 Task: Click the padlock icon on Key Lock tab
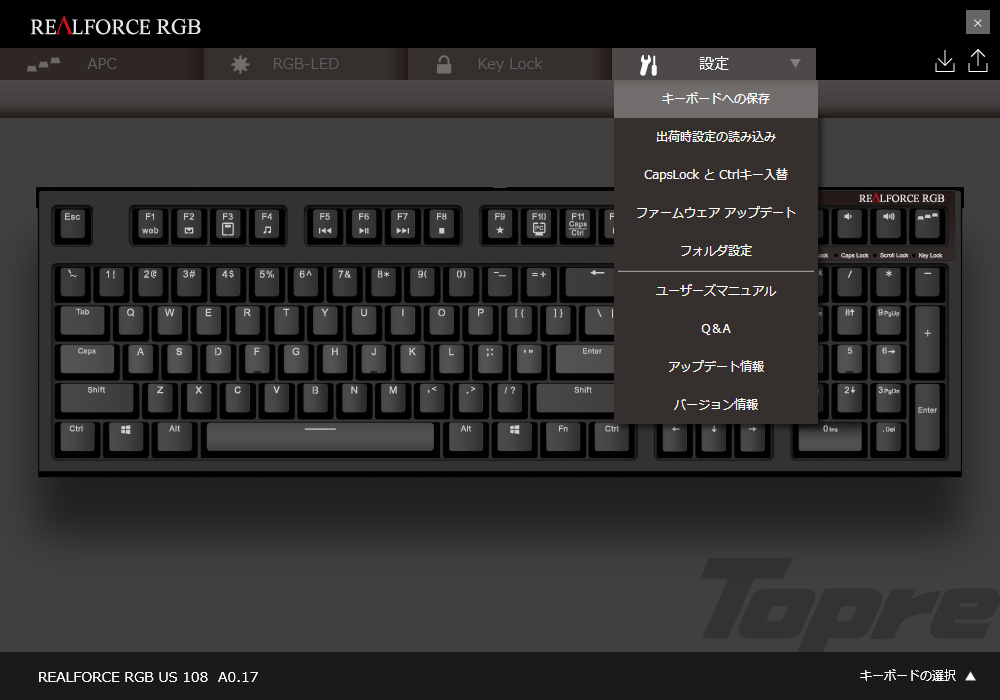pos(444,64)
